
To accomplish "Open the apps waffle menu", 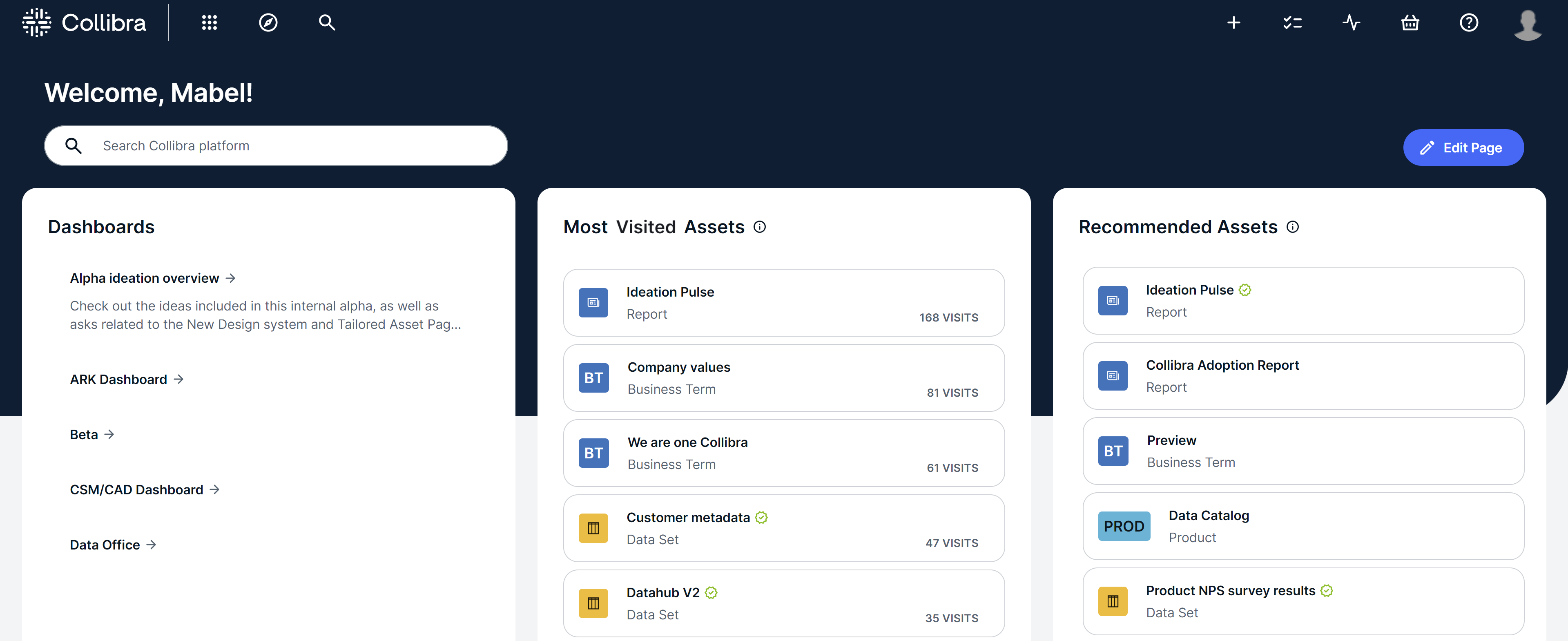I will pyautogui.click(x=210, y=22).
